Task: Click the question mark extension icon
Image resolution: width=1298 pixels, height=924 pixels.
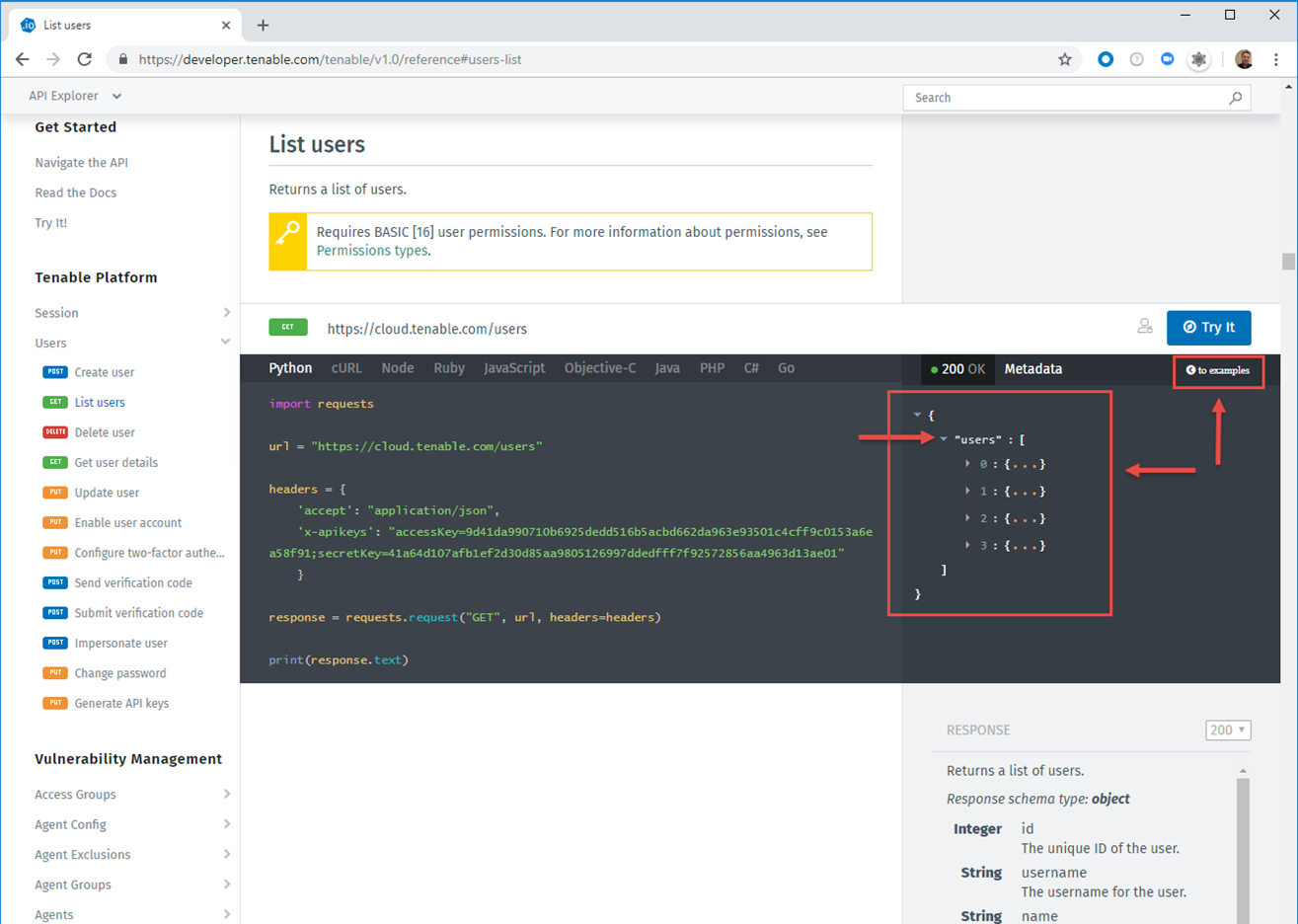Action: tap(1136, 59)
